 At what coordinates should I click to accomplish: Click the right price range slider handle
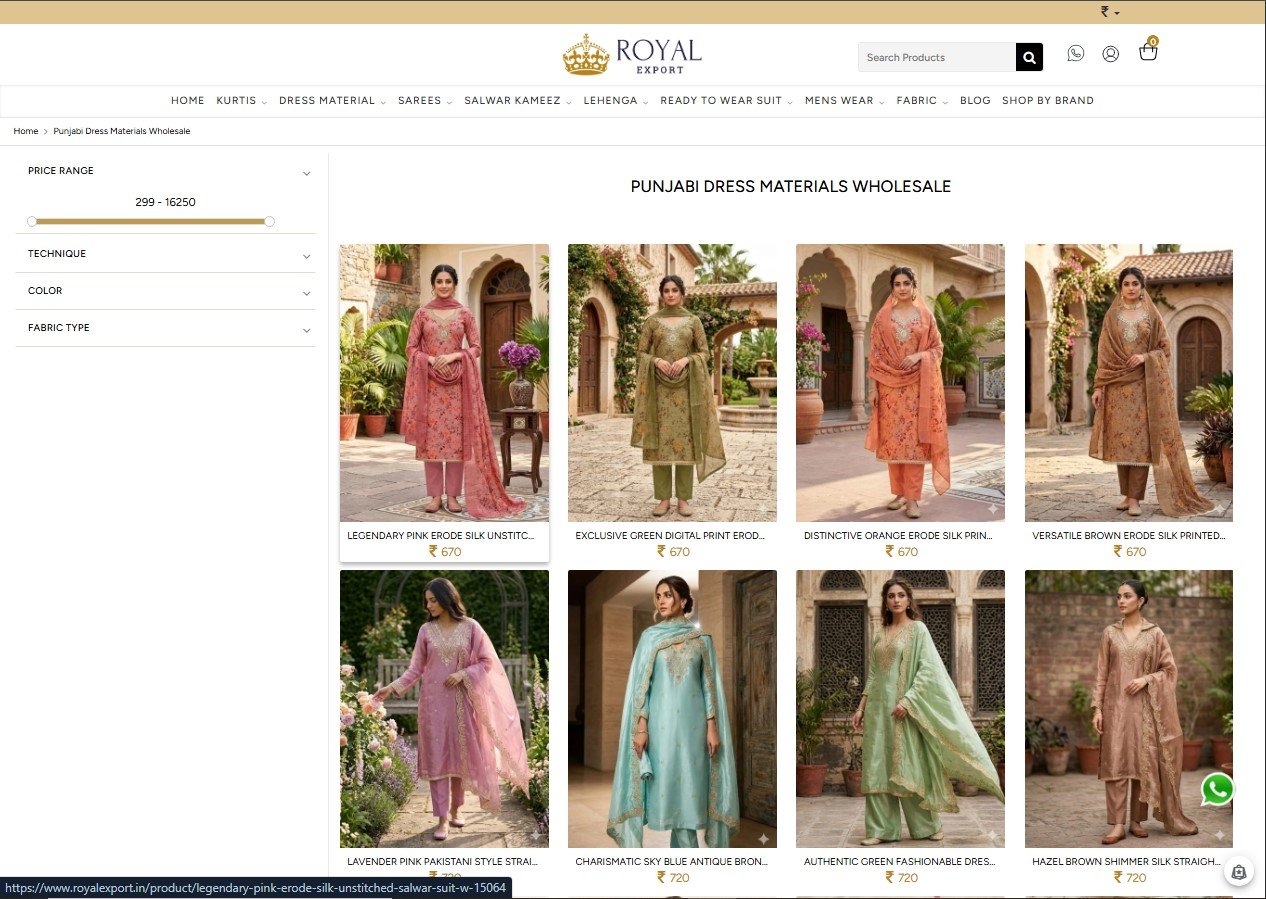click(x=269, y=221)
